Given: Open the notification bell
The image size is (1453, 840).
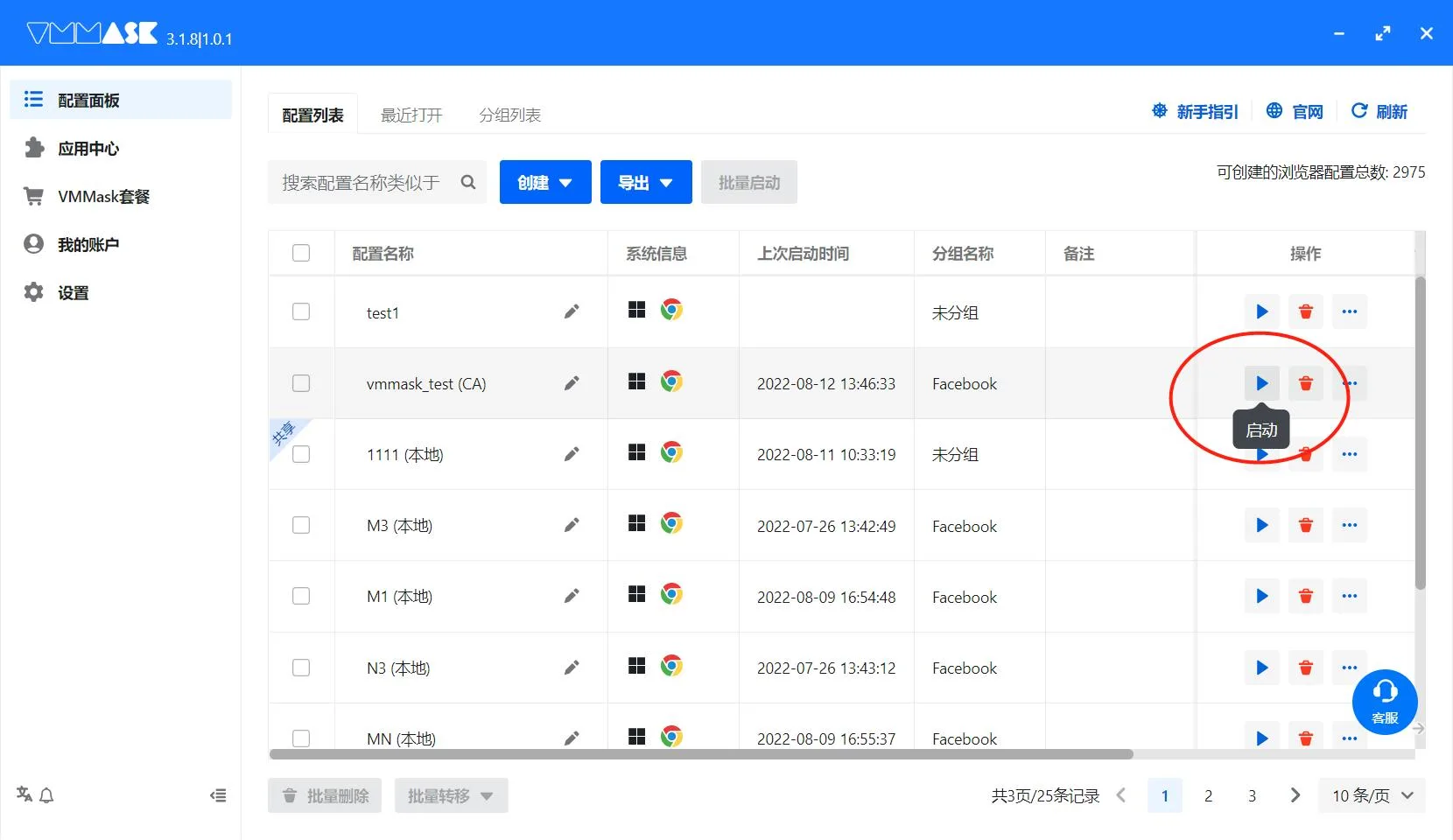Looking at the screenshot, I should point(47,795).
